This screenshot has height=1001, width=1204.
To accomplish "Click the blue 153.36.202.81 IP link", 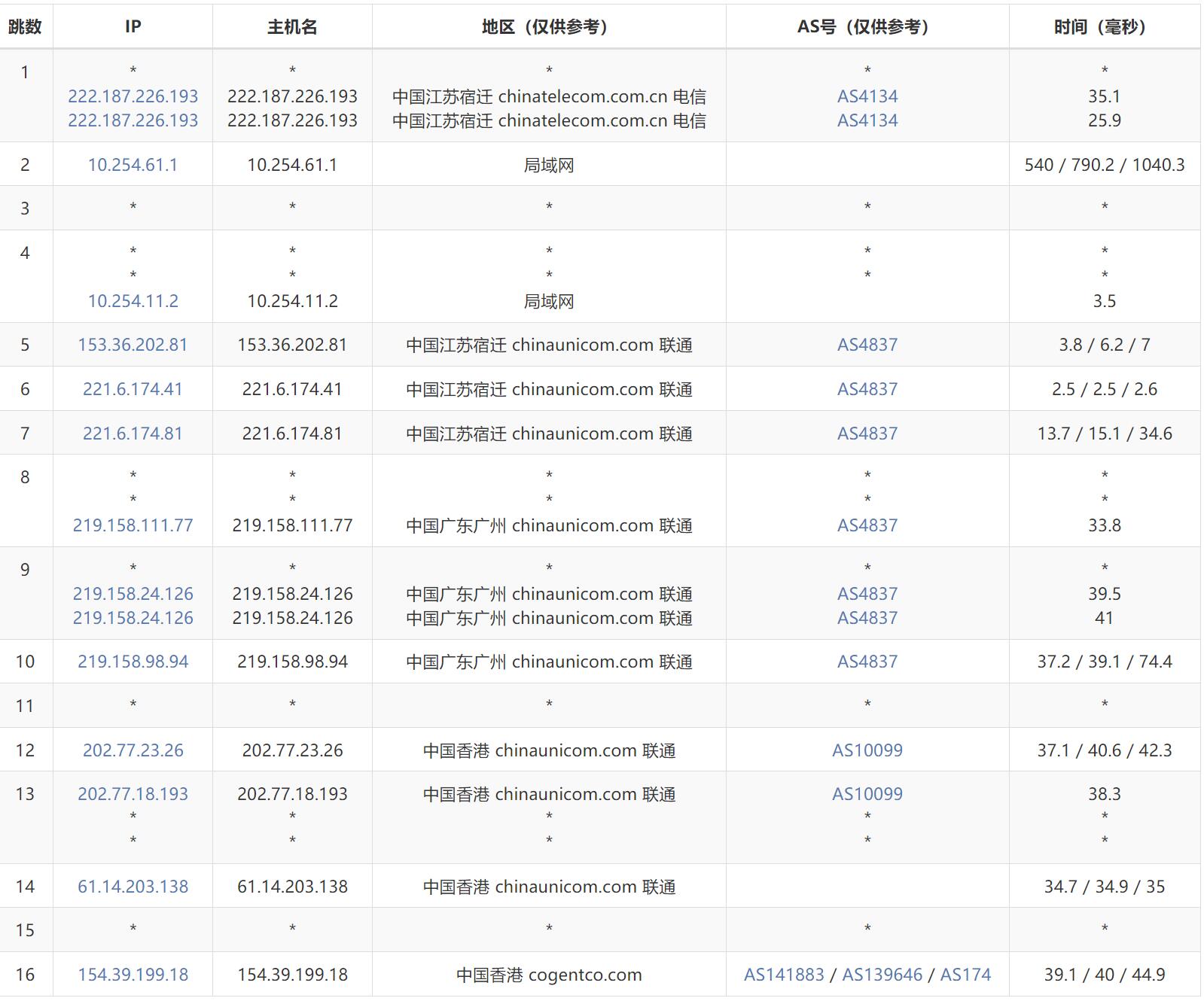I will tap(133, 345).
